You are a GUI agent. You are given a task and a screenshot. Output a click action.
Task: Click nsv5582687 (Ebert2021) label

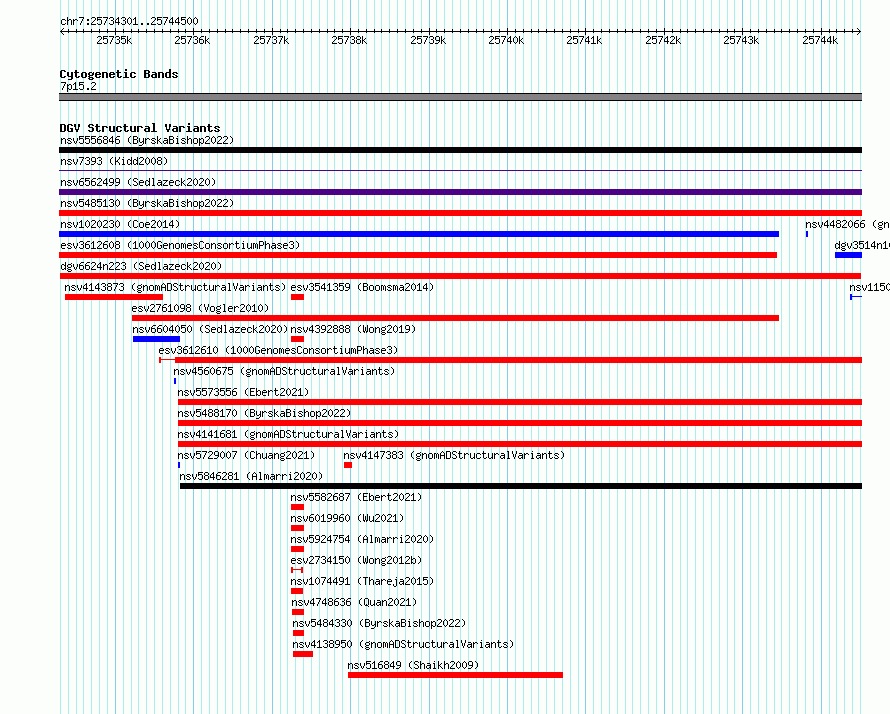(356, 497)
